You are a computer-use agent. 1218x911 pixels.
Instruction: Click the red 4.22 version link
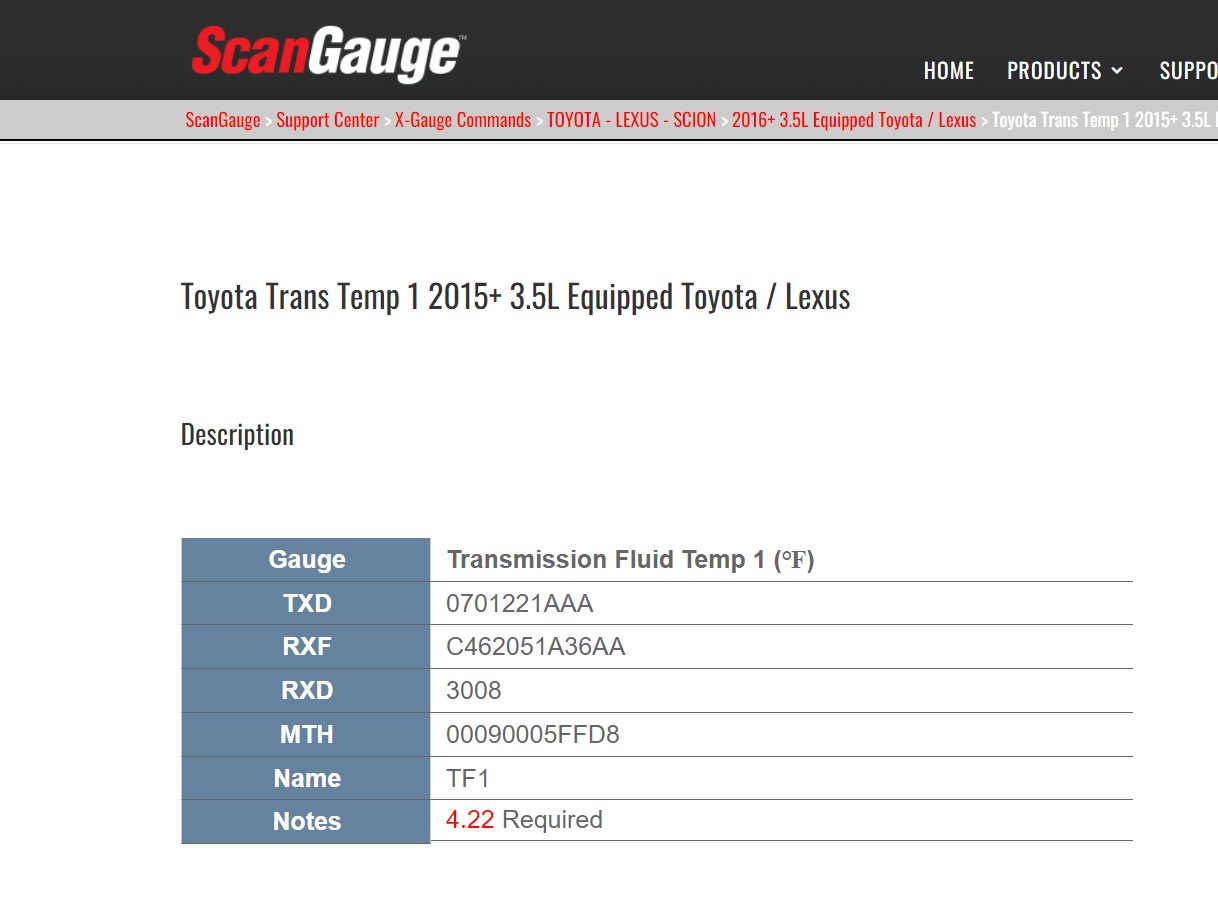tap(470, 820)
